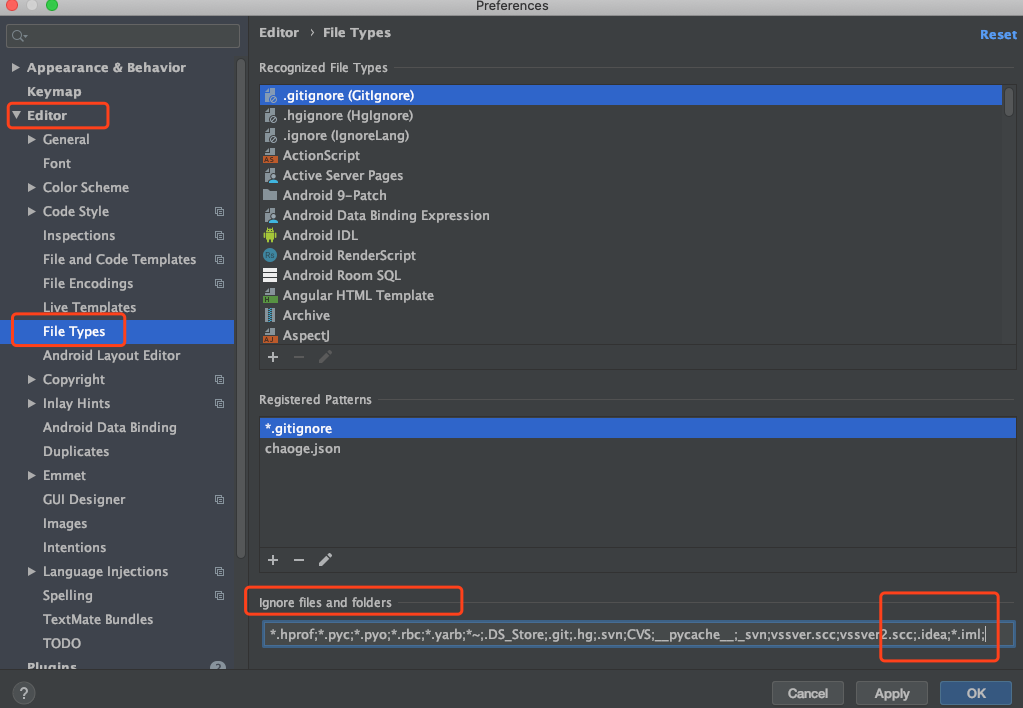The width and height of the screenshot is (1023, 708).
Task: Click the search magnifier icon
Action: 20,36
